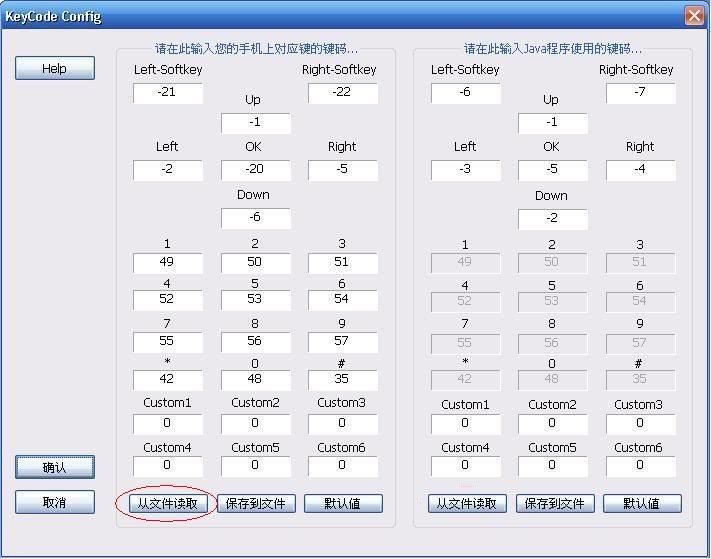Click the Java Right field showing -4

click(640, 170)
